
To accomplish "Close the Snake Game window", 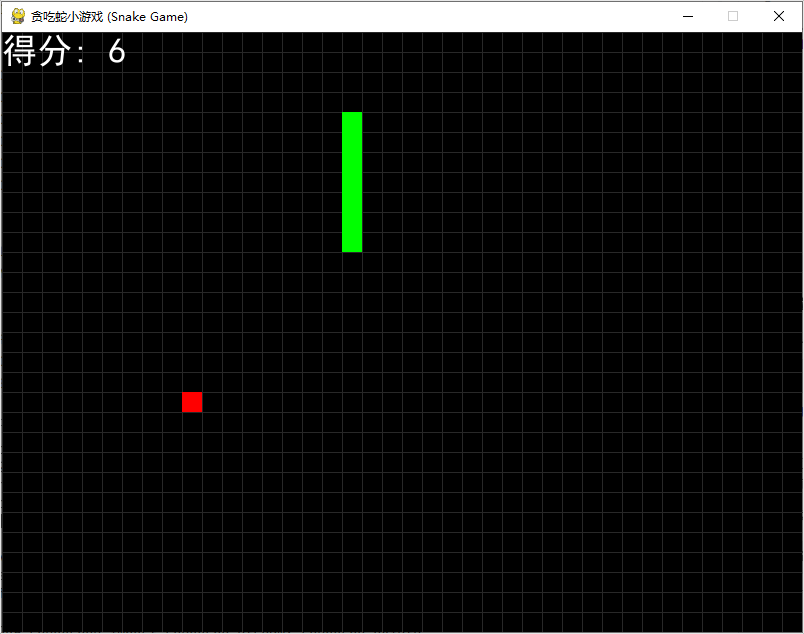I will tap(777, 16).
